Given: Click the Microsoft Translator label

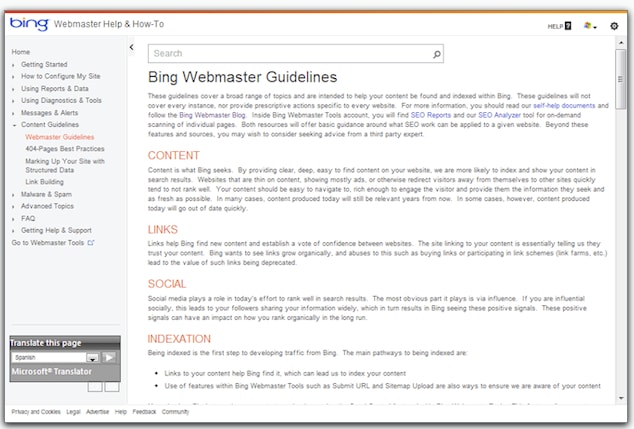Looking at the screenshot, I should (52, 372).
